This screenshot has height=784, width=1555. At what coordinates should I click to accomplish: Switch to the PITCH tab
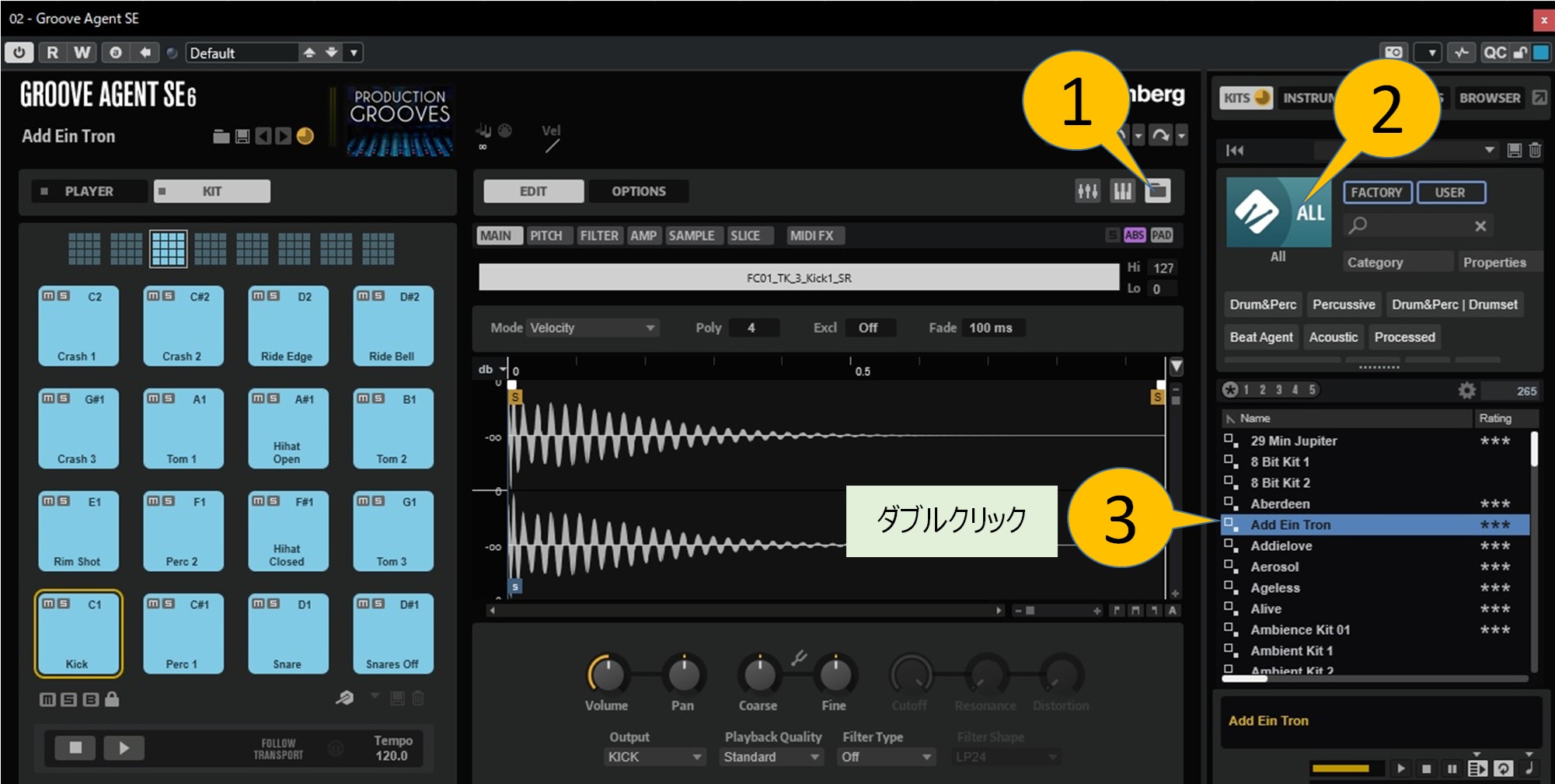pos(546,235)
